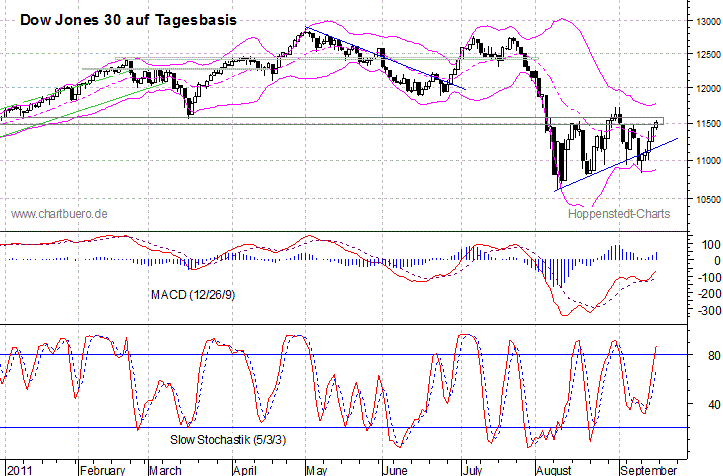Click the August month label
This screenshot has width=723, height=476.
point(554,470)
